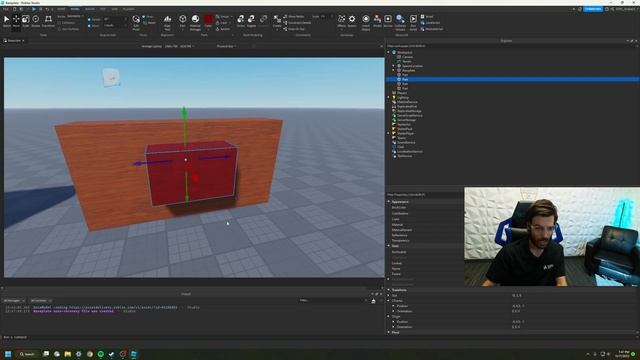Viewport: 640px width, 360px height.
Task: Click the Model gameplay icon
Action: (x=377, y=21)
